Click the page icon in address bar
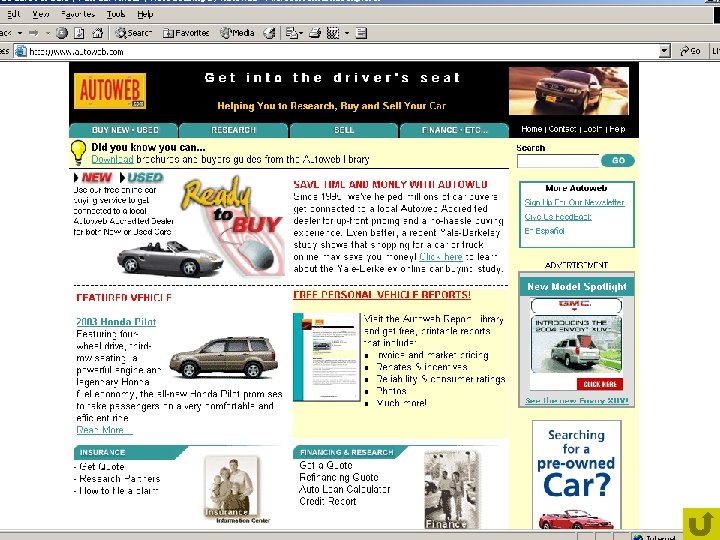This screenshot has height=540, width=720. [x=21, y=51]
